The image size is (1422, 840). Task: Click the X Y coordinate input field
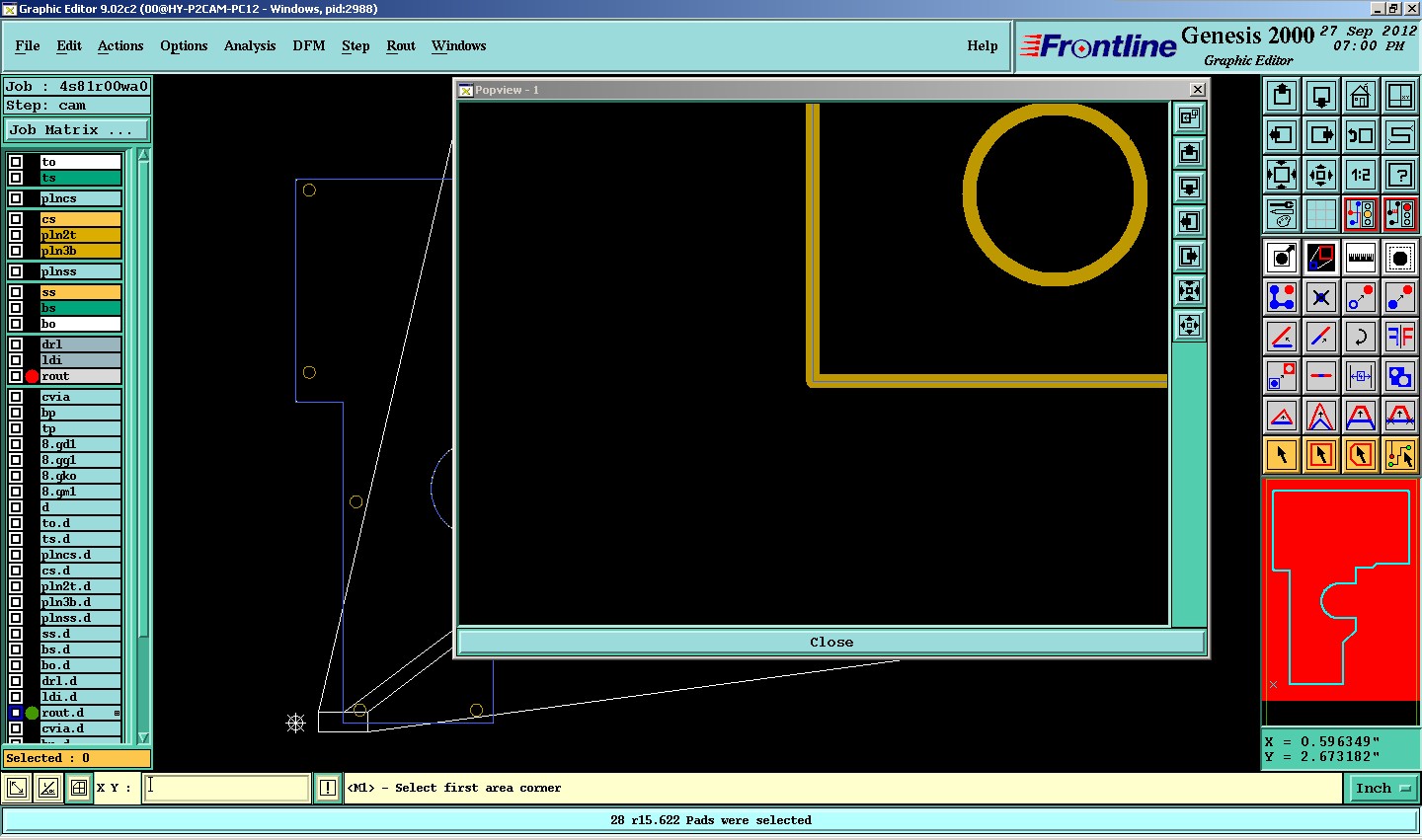pos(227,788)
